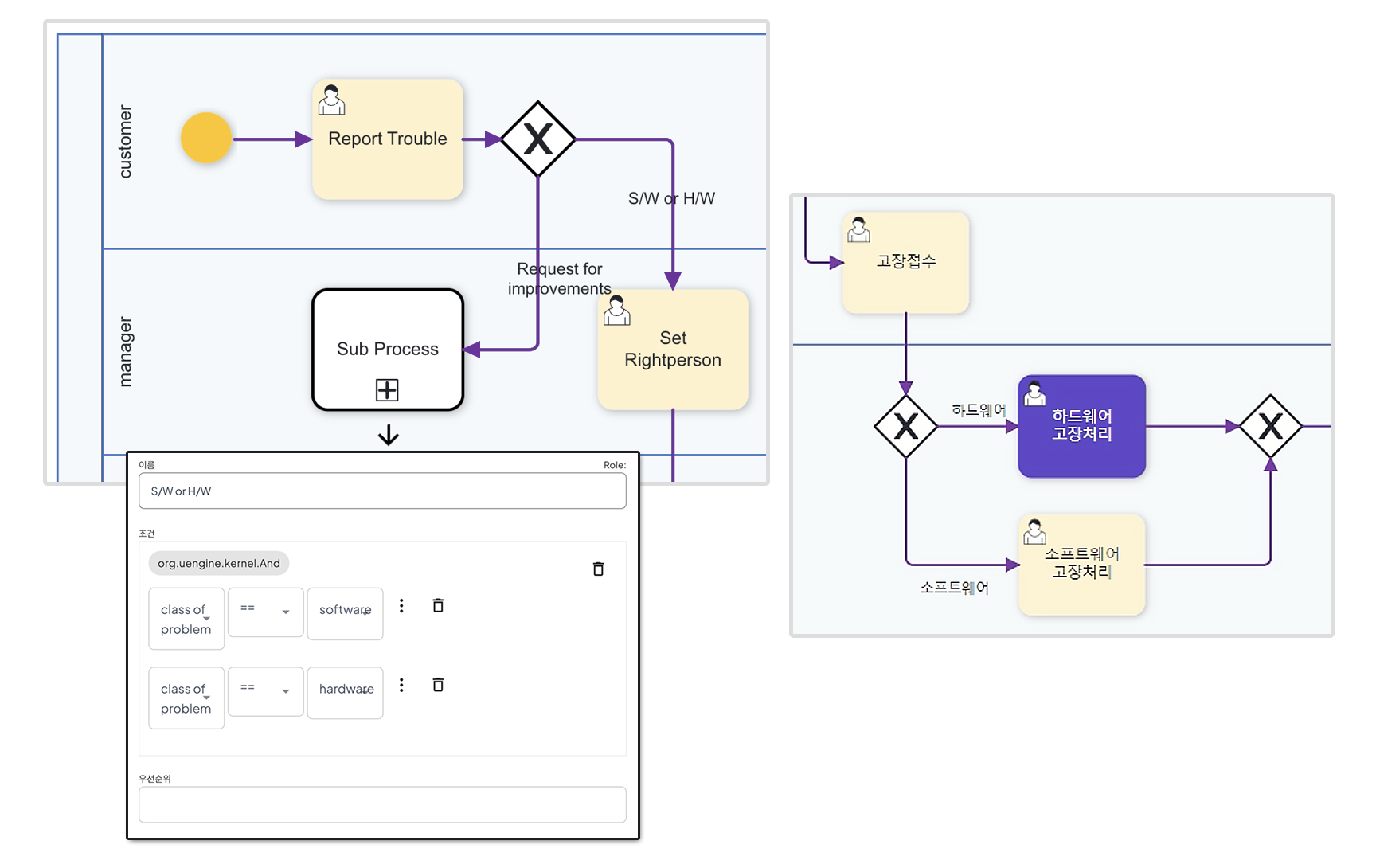Delete the org.uengine.kernel.And condition group
Viewport: 1376px width, 868px height.
(x=598, y=569)
